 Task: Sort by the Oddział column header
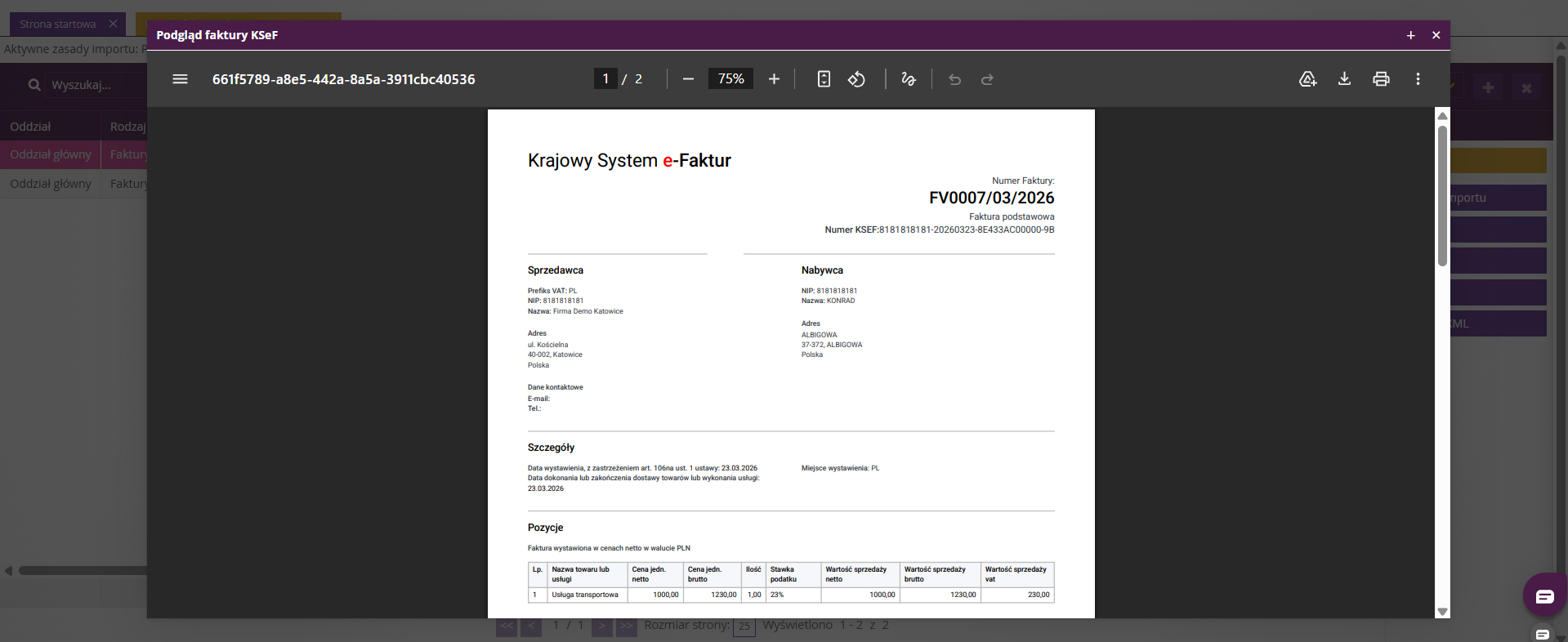click(30, 127)
